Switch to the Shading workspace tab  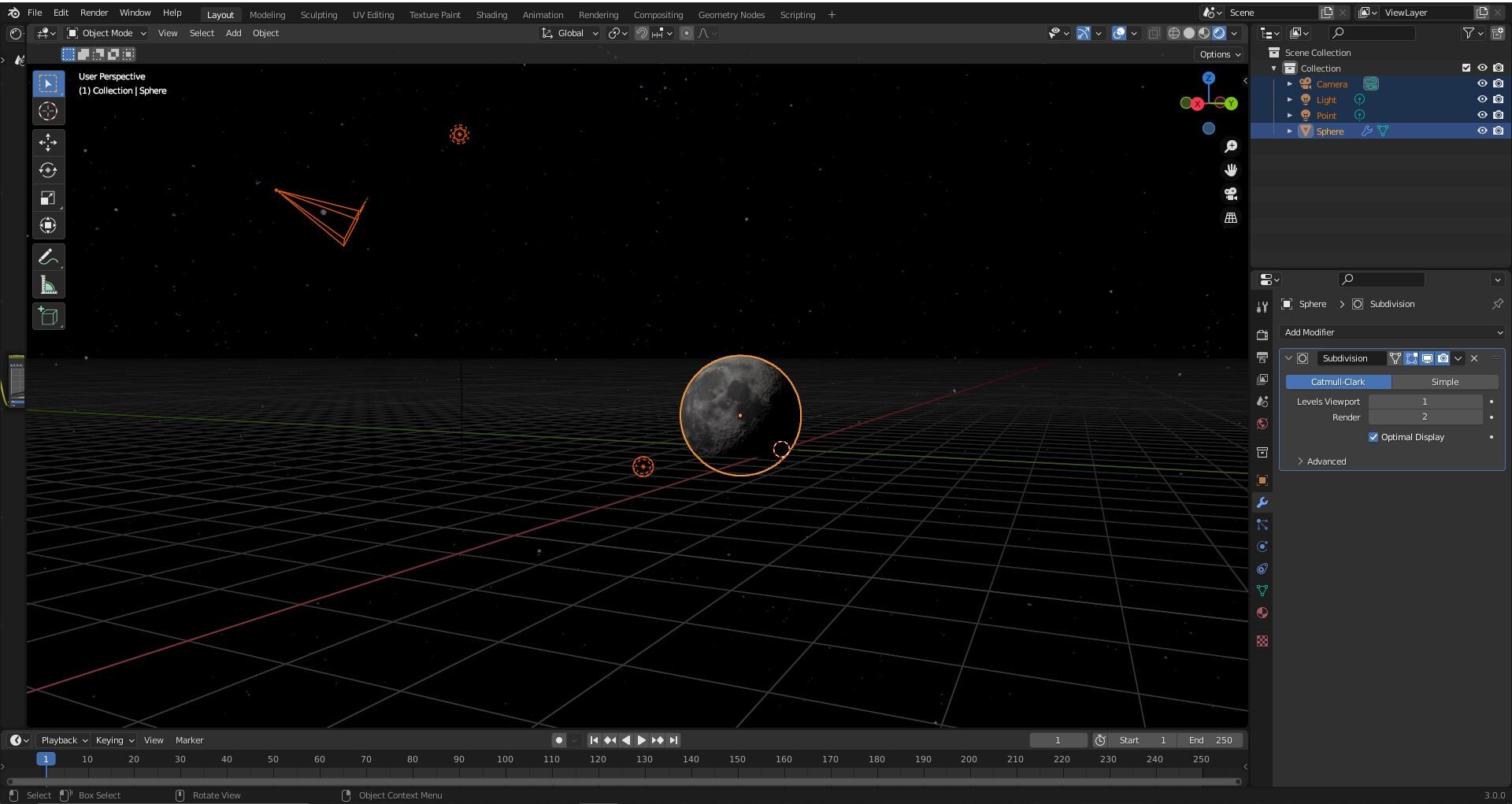(491, 14)
